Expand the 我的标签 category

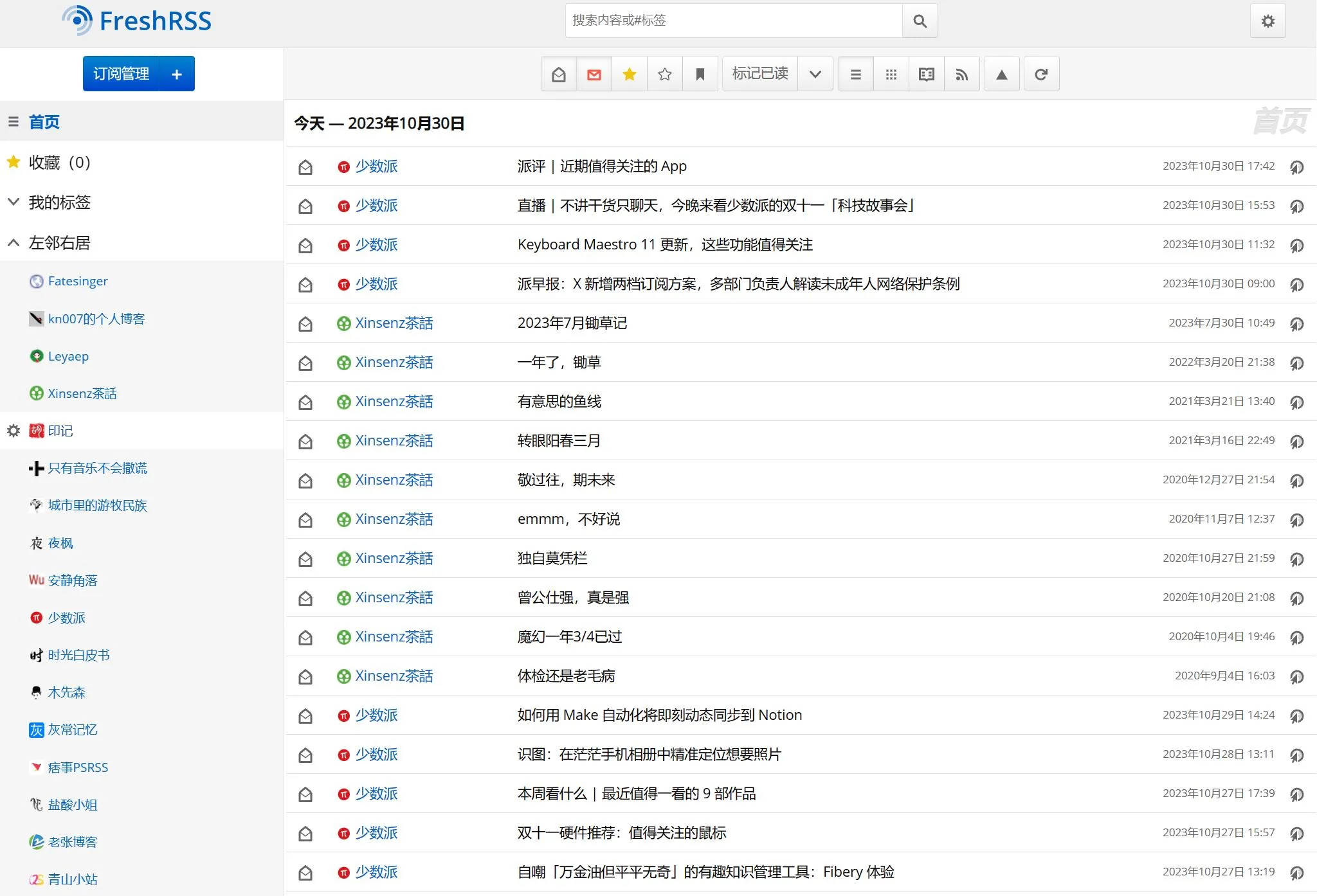14,202
